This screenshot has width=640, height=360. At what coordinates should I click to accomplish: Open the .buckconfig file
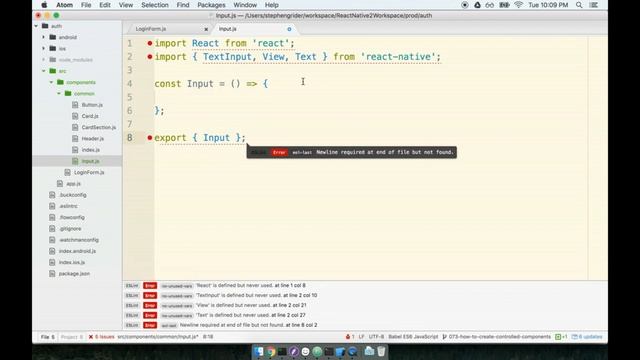[73, 195]
